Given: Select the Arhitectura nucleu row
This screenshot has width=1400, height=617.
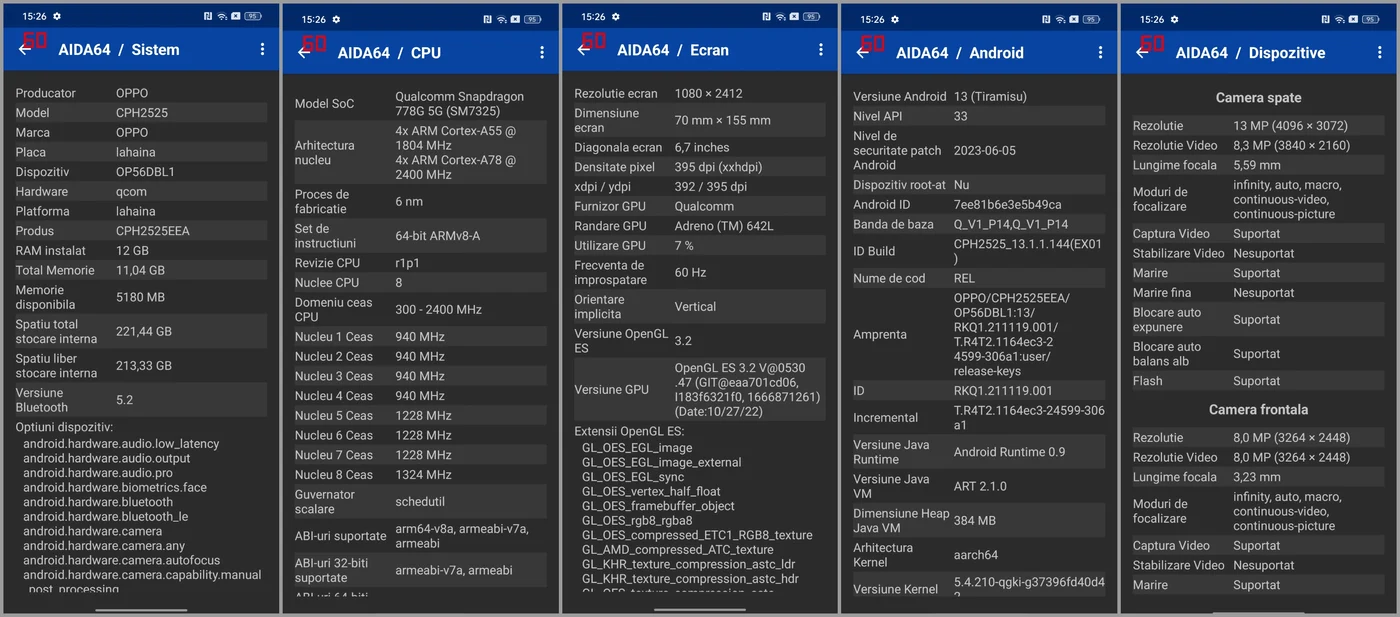Looking at the screenshot, I should point(420,152).
